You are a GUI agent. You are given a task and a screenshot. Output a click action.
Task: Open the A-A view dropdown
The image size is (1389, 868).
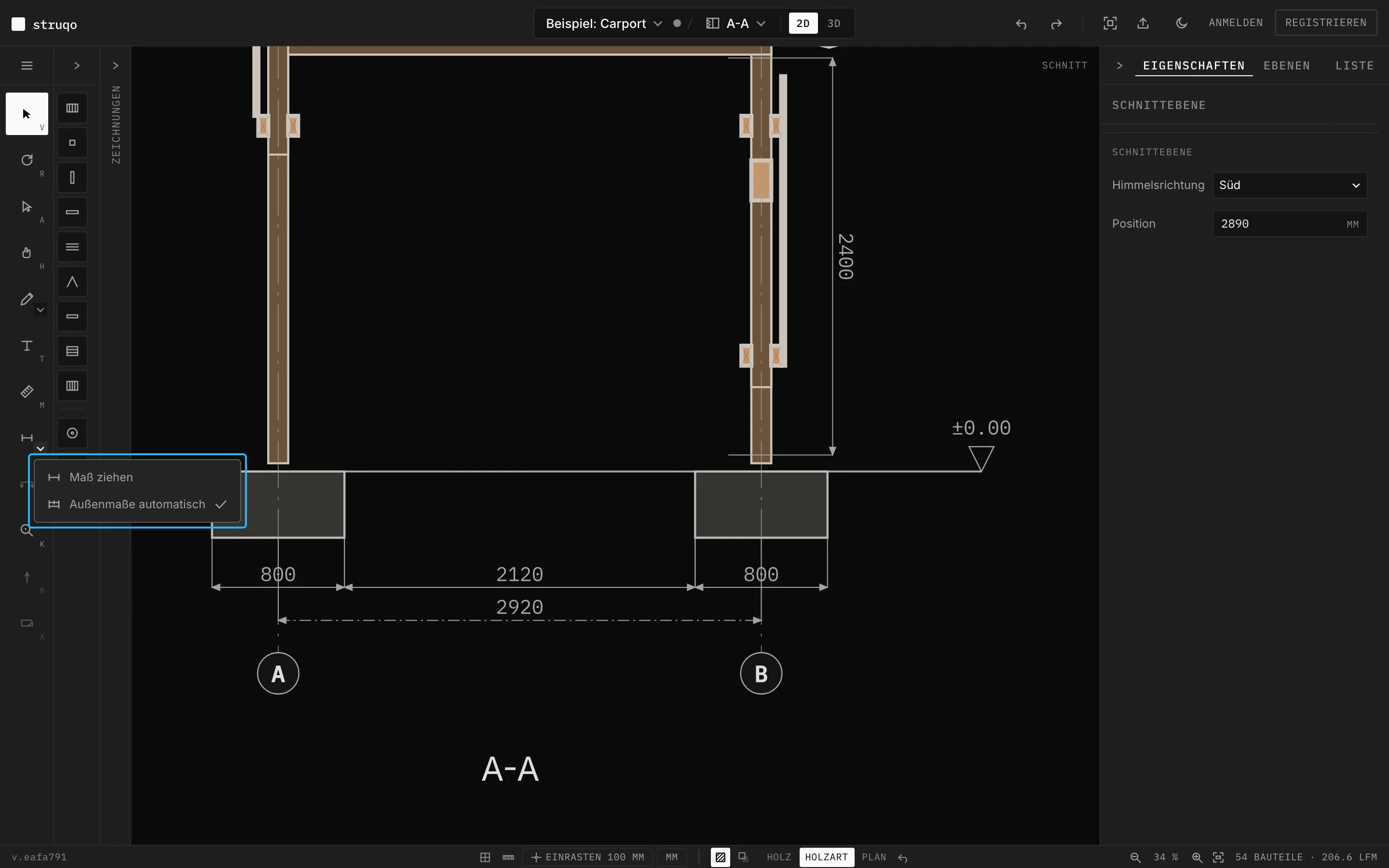click(x=736, y=24)
